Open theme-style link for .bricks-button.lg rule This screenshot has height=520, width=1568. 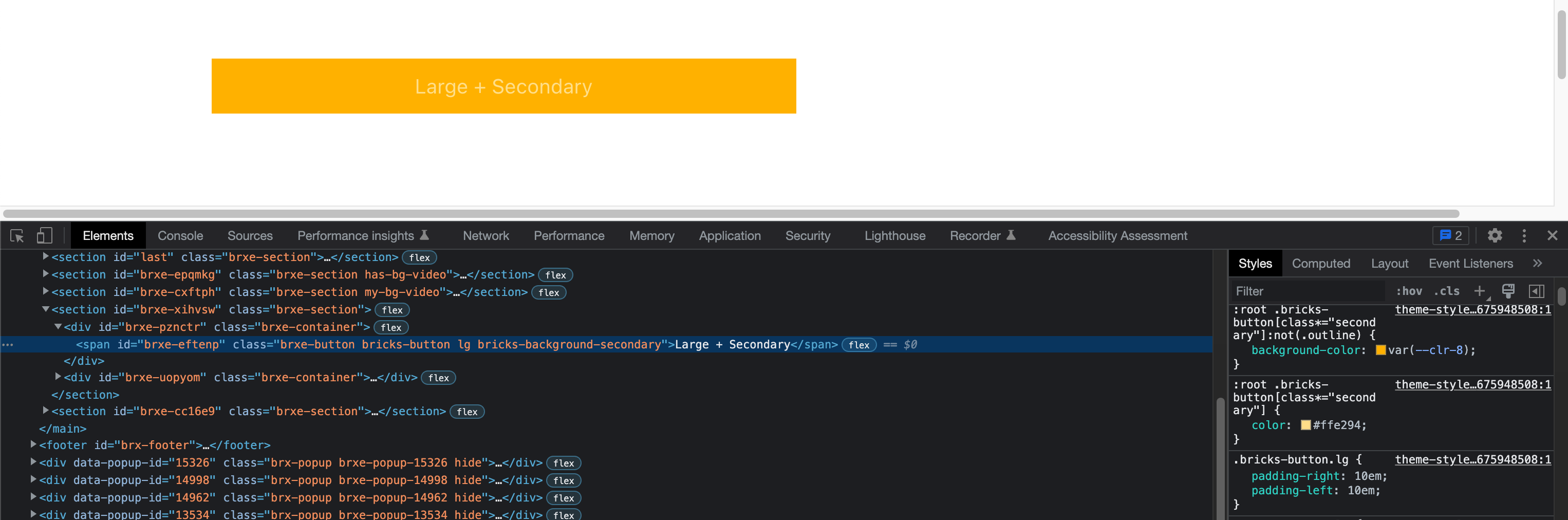point(1473,460)
